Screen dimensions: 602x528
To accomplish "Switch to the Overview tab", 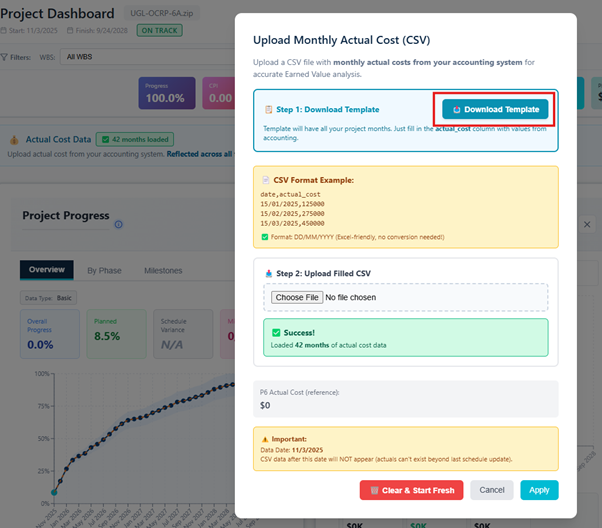I will (x=46, y=270).
